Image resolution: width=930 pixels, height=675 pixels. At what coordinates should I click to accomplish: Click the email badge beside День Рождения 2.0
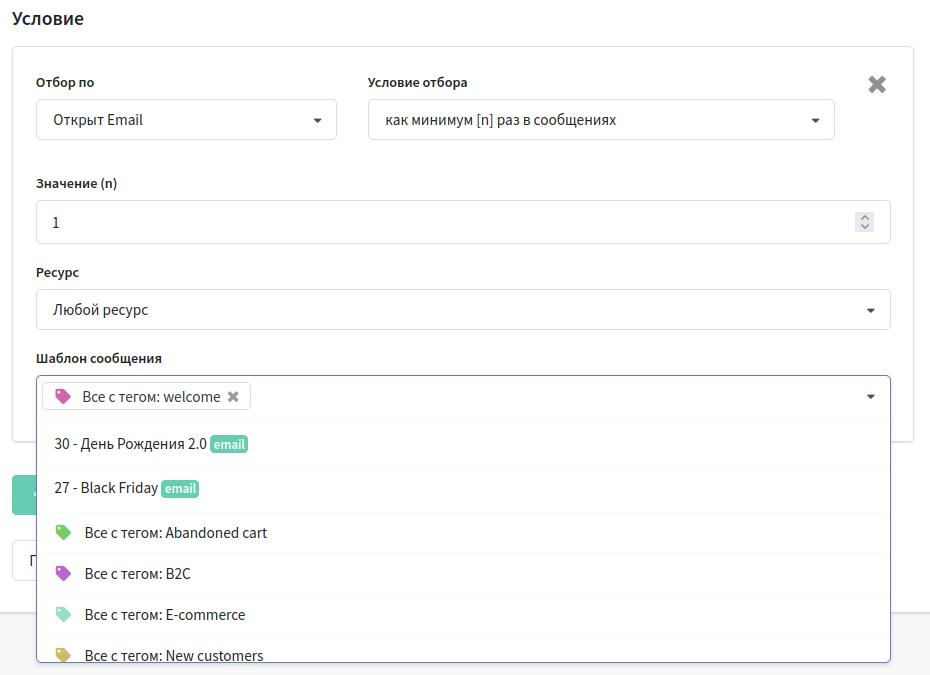click(x=229, y=444)
